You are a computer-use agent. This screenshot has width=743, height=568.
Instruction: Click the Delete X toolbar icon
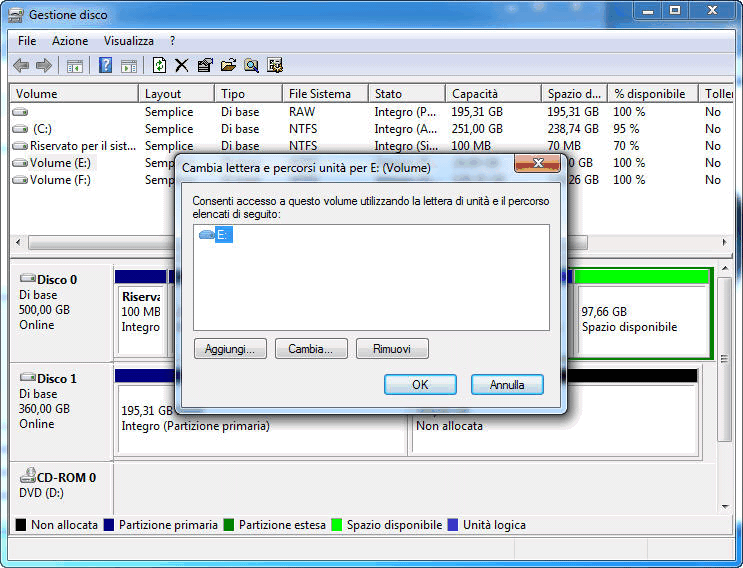[181, 65]
